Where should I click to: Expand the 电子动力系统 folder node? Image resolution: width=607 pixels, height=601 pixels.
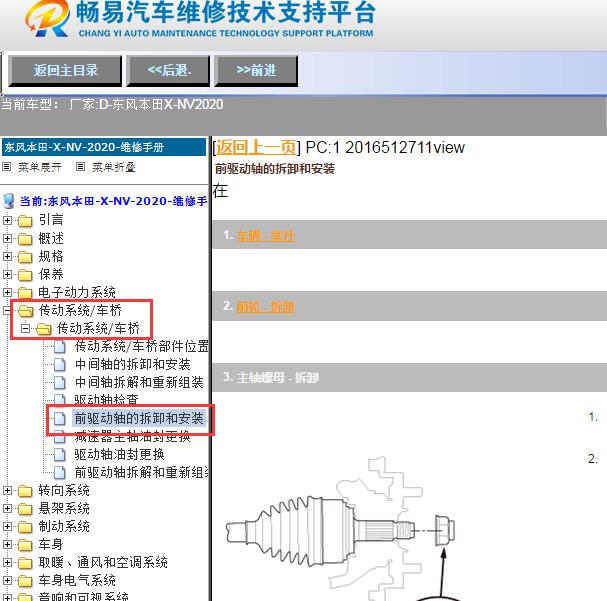pyautogui.click(x=7, y=292)
